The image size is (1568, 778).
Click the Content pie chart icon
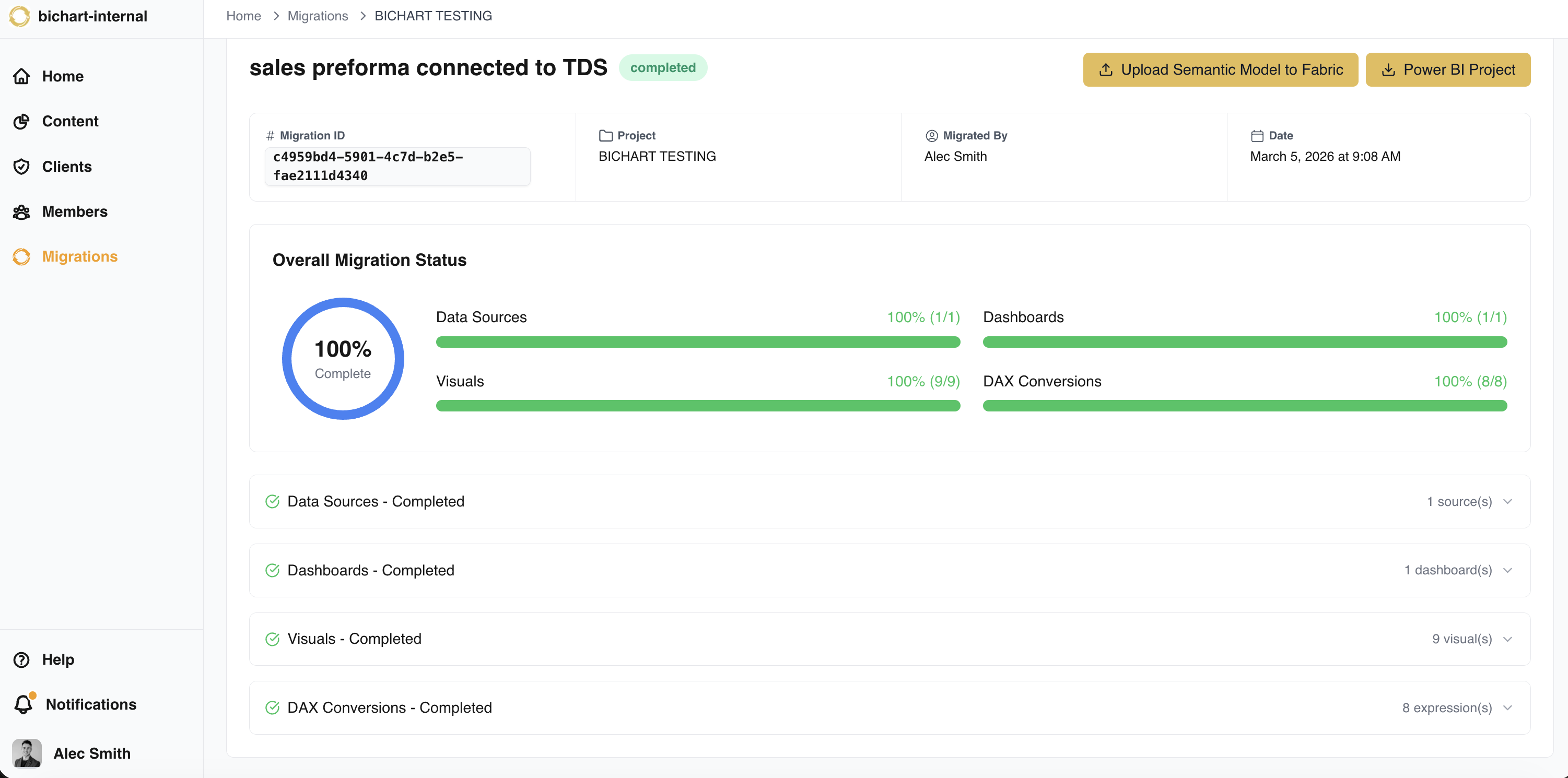point(21,122)
